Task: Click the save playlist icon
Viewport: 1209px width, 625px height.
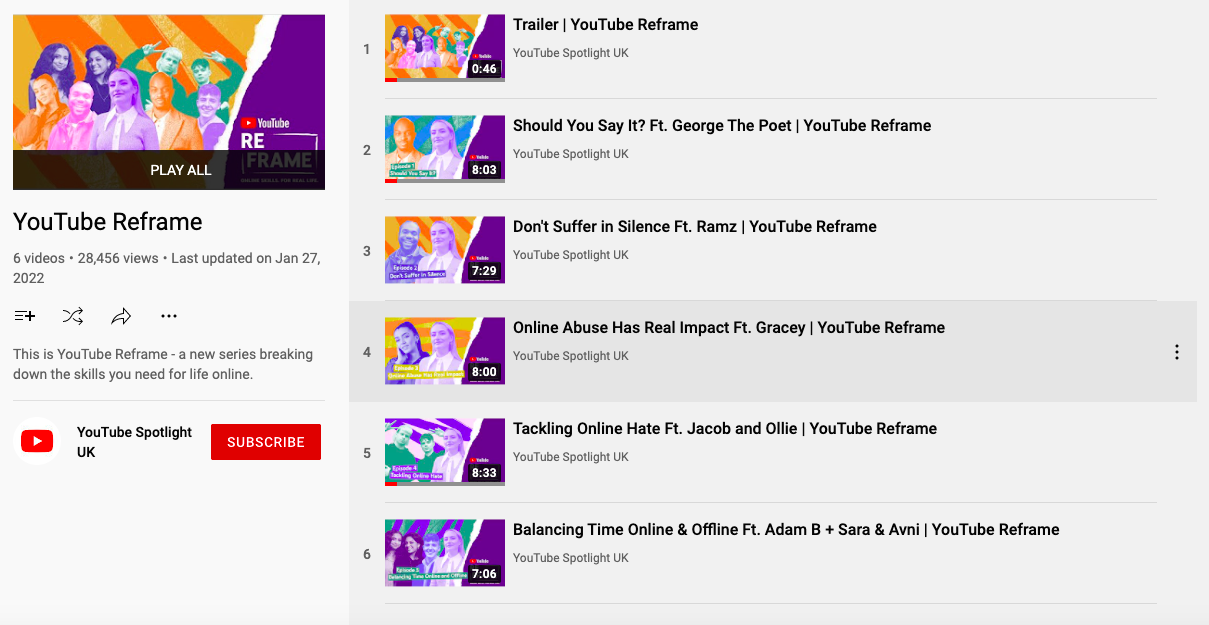Action: point(25,316)
